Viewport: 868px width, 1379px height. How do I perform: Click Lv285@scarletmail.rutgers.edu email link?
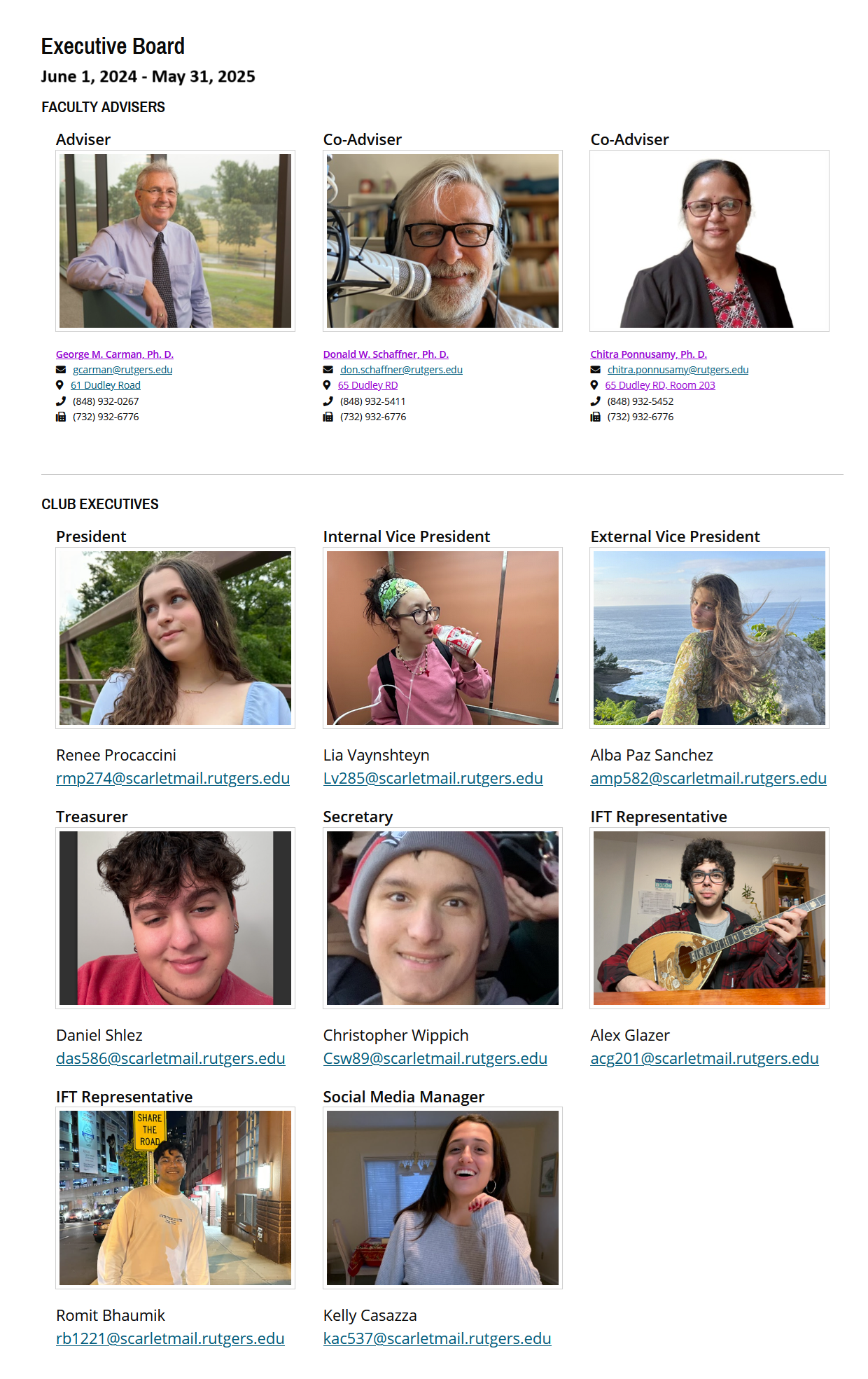(x=433, y=778)
